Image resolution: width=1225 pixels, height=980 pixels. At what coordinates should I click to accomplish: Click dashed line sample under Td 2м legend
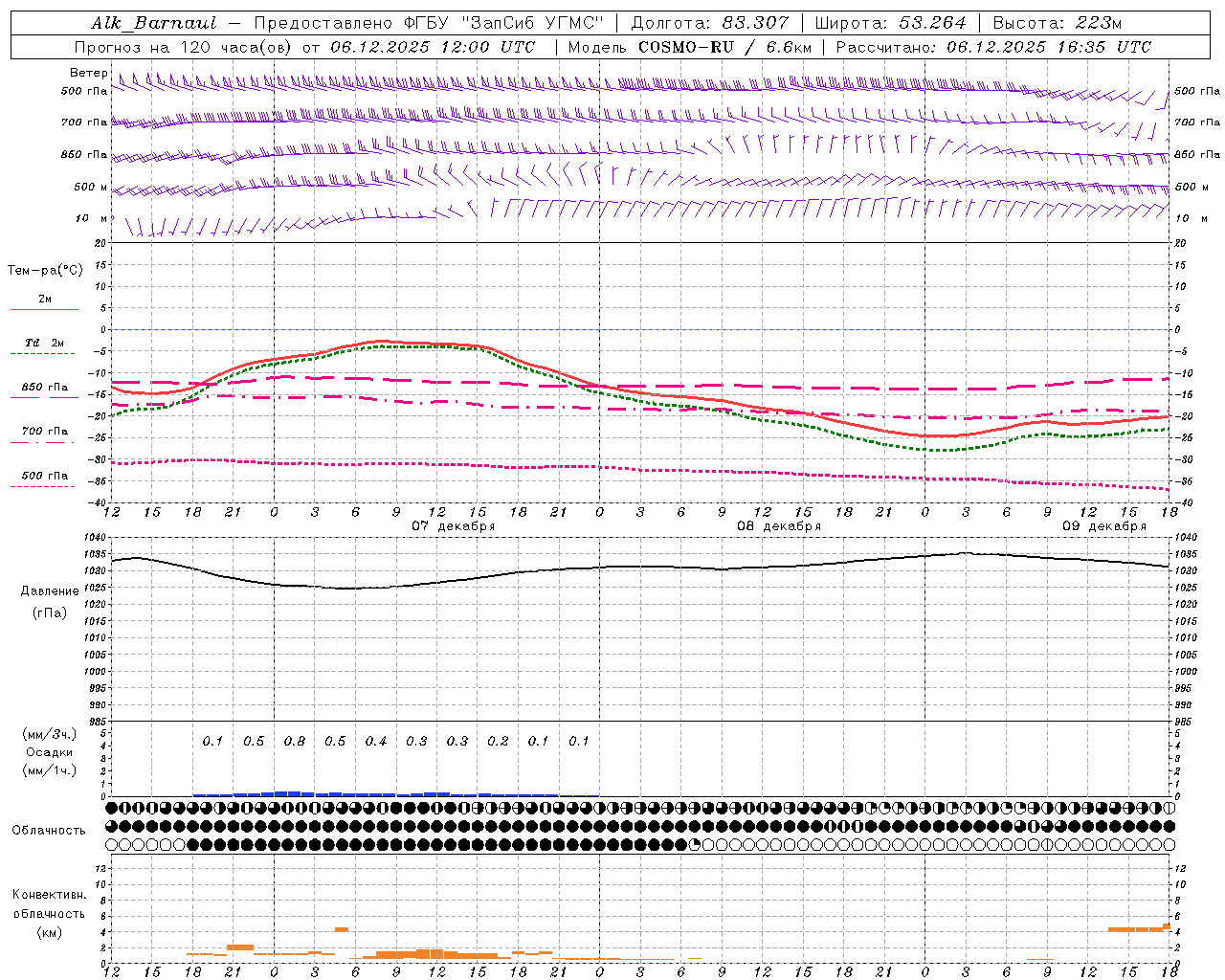pyautogui.click(x=44, y=354)
